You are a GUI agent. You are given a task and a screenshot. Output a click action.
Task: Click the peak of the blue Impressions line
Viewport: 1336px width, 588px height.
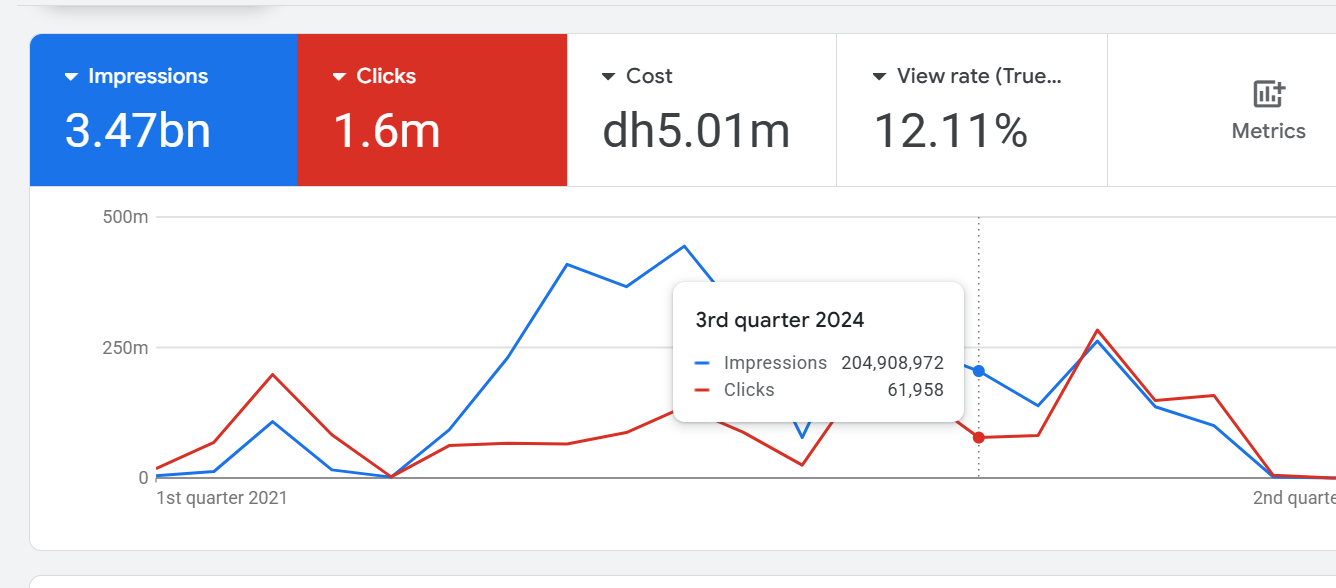pyautogui.click(x=683, y=245)
